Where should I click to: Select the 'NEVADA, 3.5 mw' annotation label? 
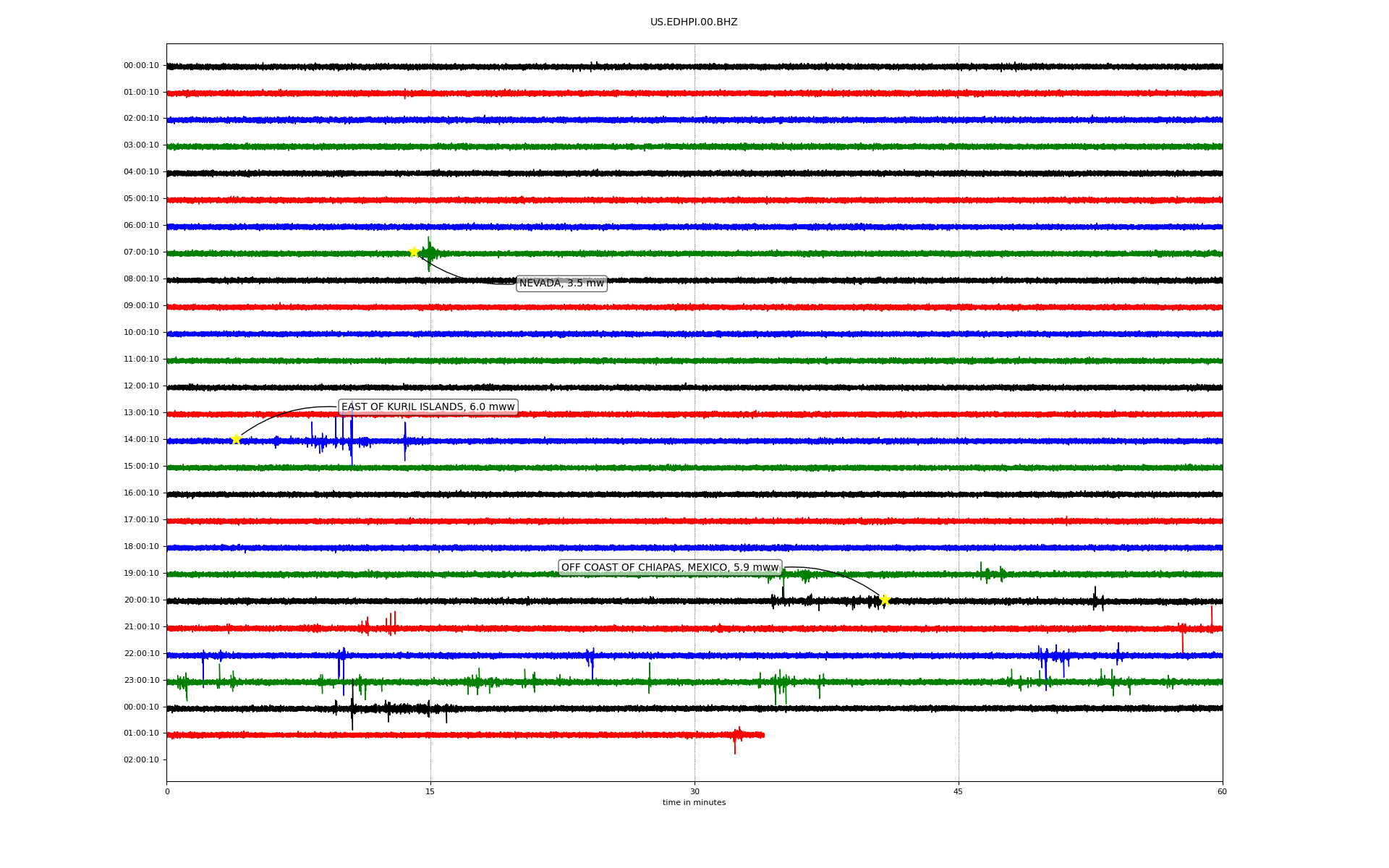coord(561,284)
